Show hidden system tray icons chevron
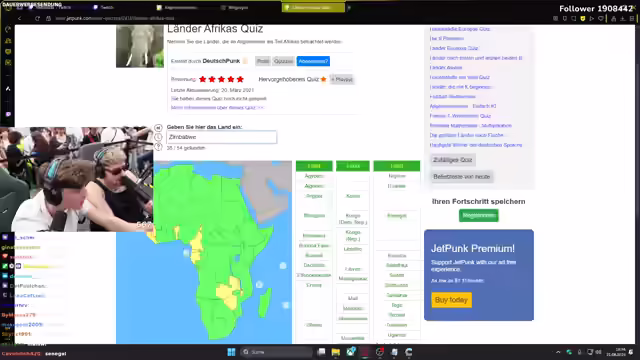The width and height of the screenshot is (640, 360). pyautogui.click(x=558, y=352)
